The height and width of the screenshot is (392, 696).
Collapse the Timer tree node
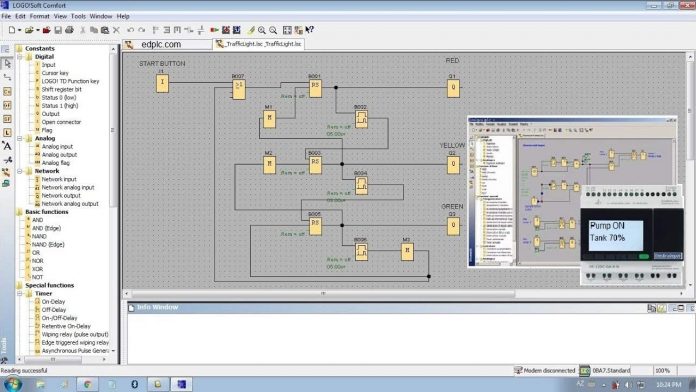20,293
